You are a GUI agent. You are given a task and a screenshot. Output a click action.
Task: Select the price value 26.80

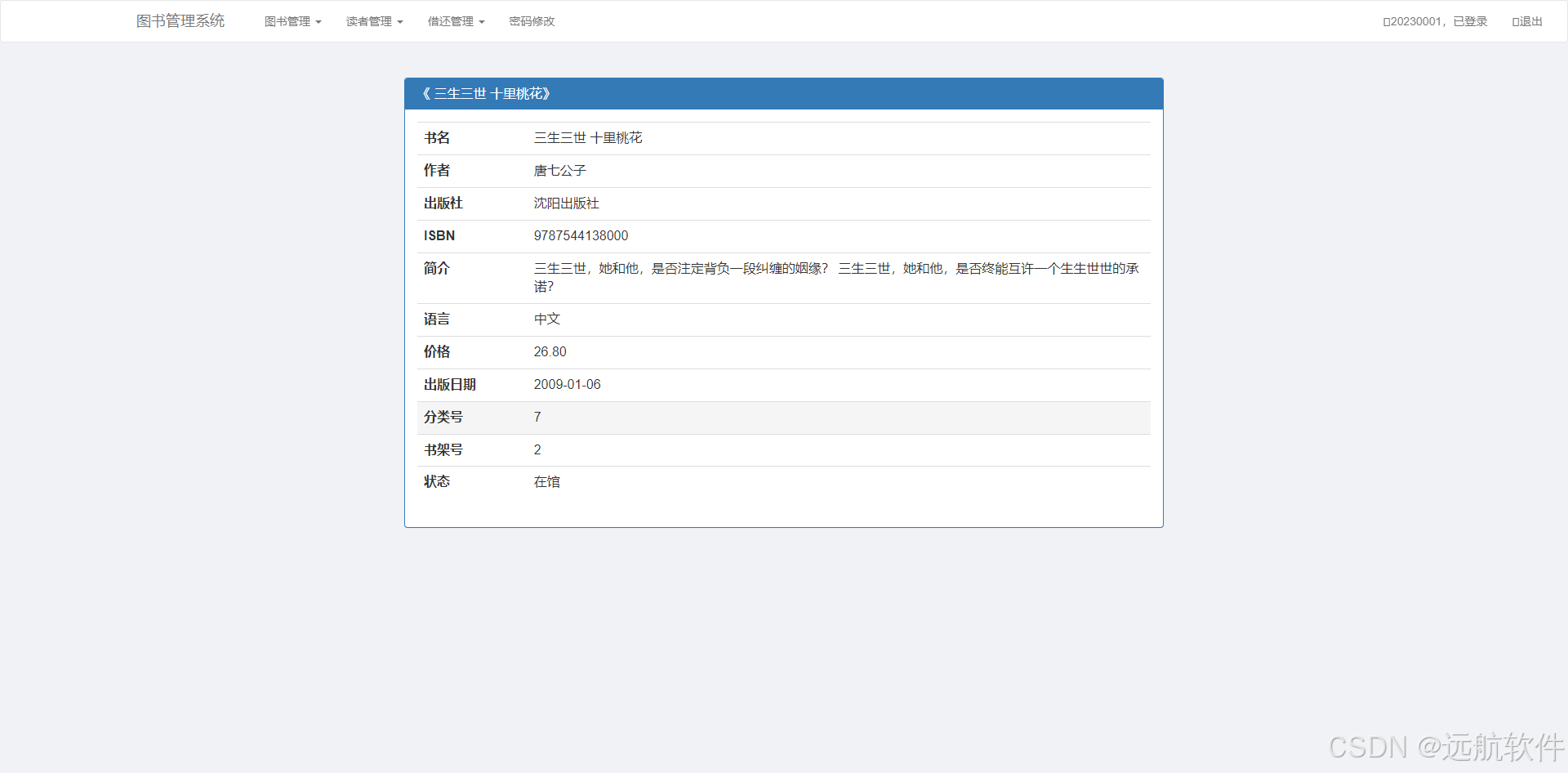[x=550, y=351]
